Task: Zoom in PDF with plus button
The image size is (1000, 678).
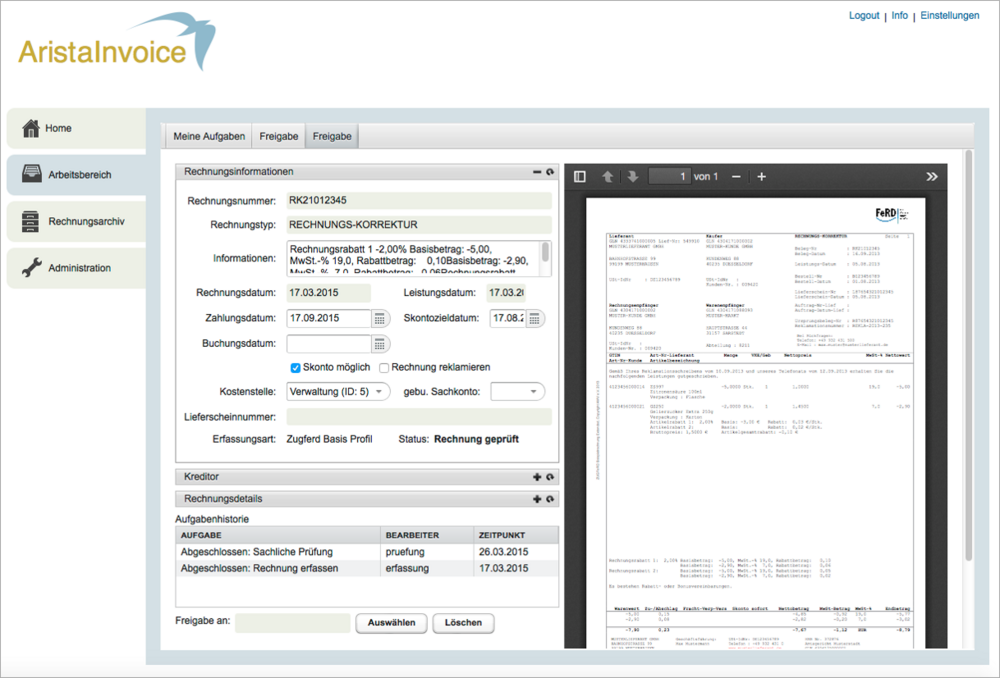Action: coord(761,177)
